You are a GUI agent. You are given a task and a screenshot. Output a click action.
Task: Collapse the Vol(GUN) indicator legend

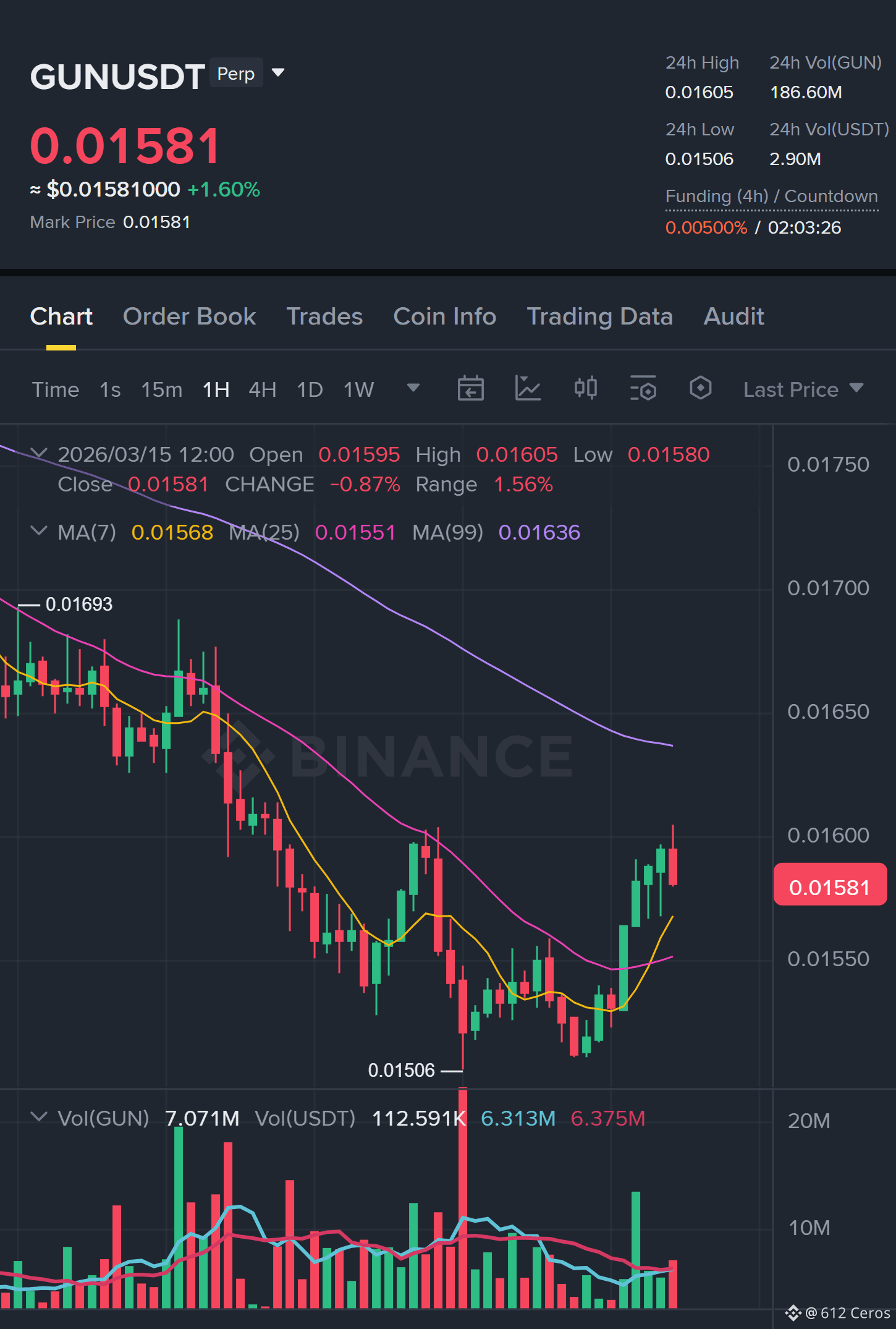(x=38, y=1117)
